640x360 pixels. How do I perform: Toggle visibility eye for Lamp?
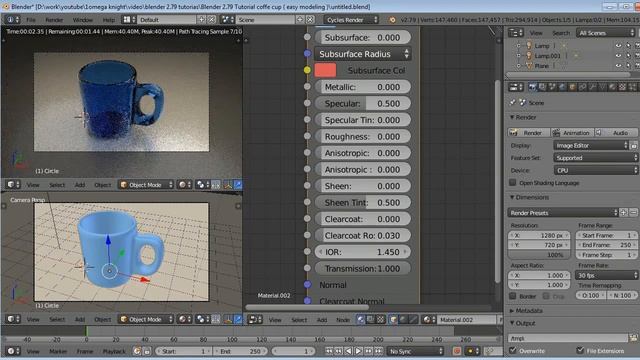pos(618,45)
